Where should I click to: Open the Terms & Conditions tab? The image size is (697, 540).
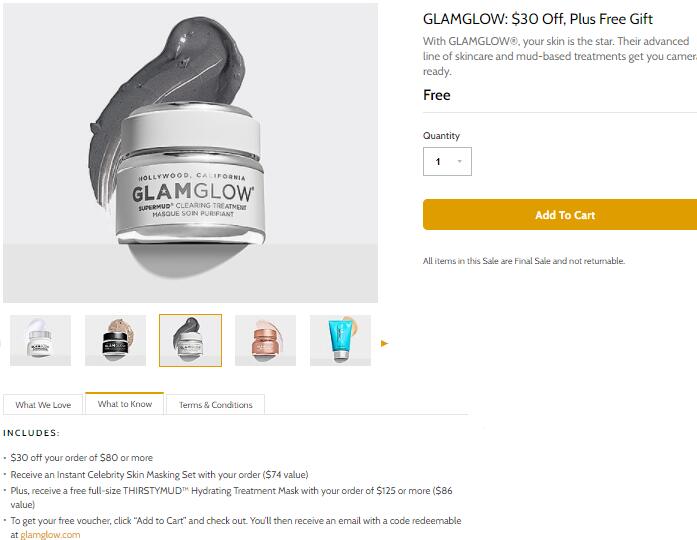(216, 404)
